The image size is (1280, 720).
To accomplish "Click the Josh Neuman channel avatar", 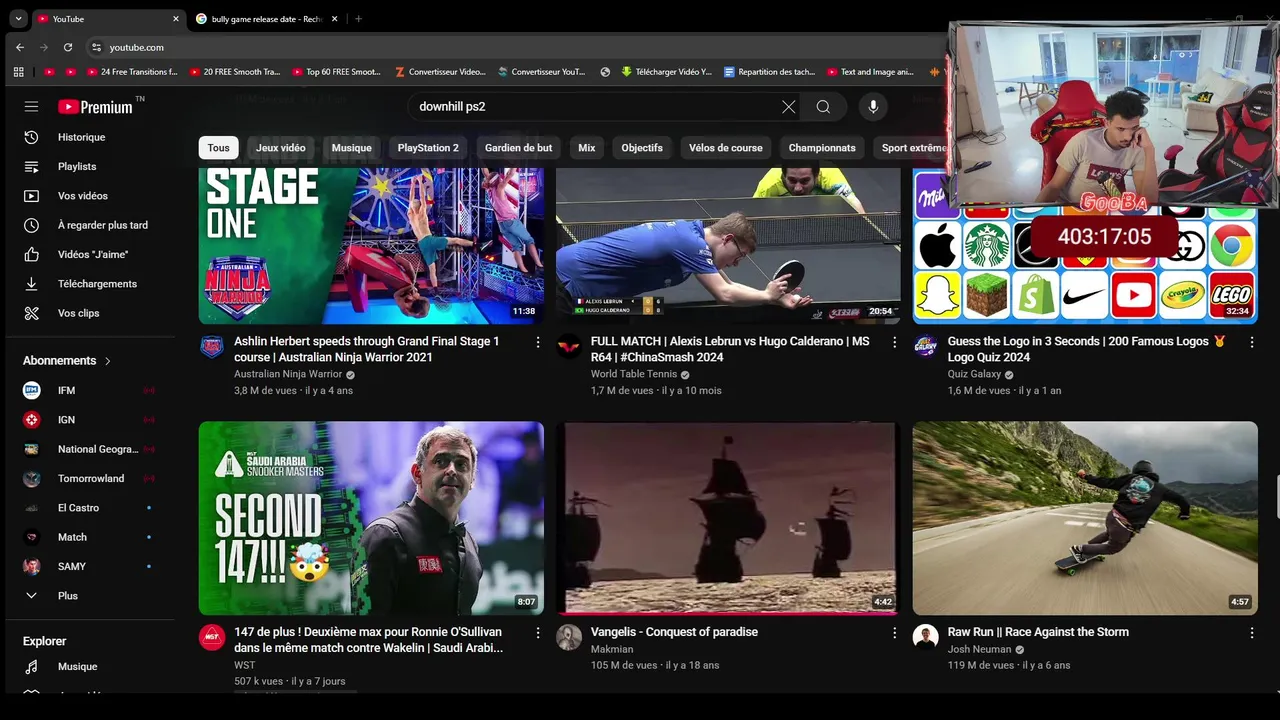I will (925, 637).
